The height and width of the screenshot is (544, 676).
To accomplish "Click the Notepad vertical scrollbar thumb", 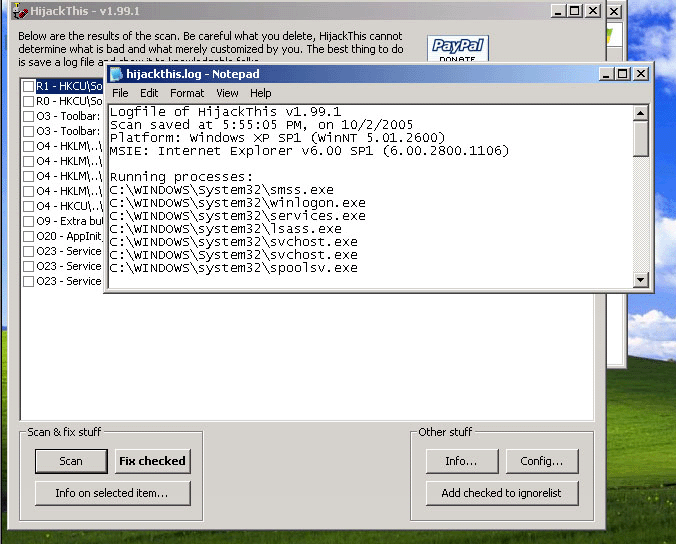I will 641,139.
